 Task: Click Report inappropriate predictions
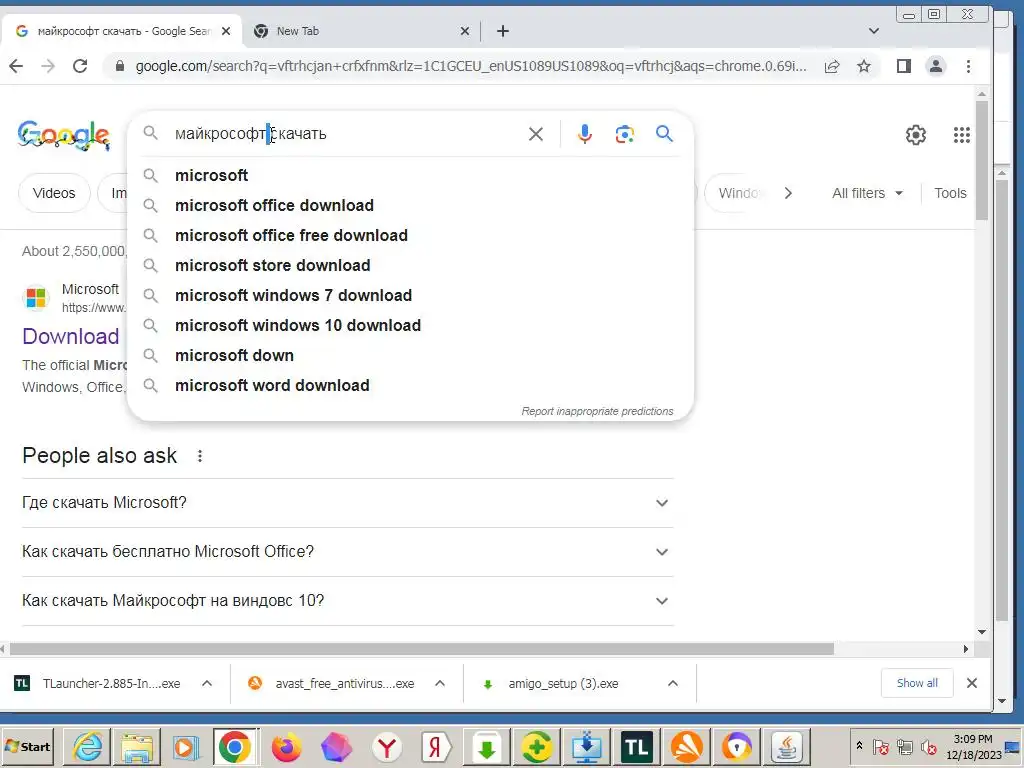point(597,411)
